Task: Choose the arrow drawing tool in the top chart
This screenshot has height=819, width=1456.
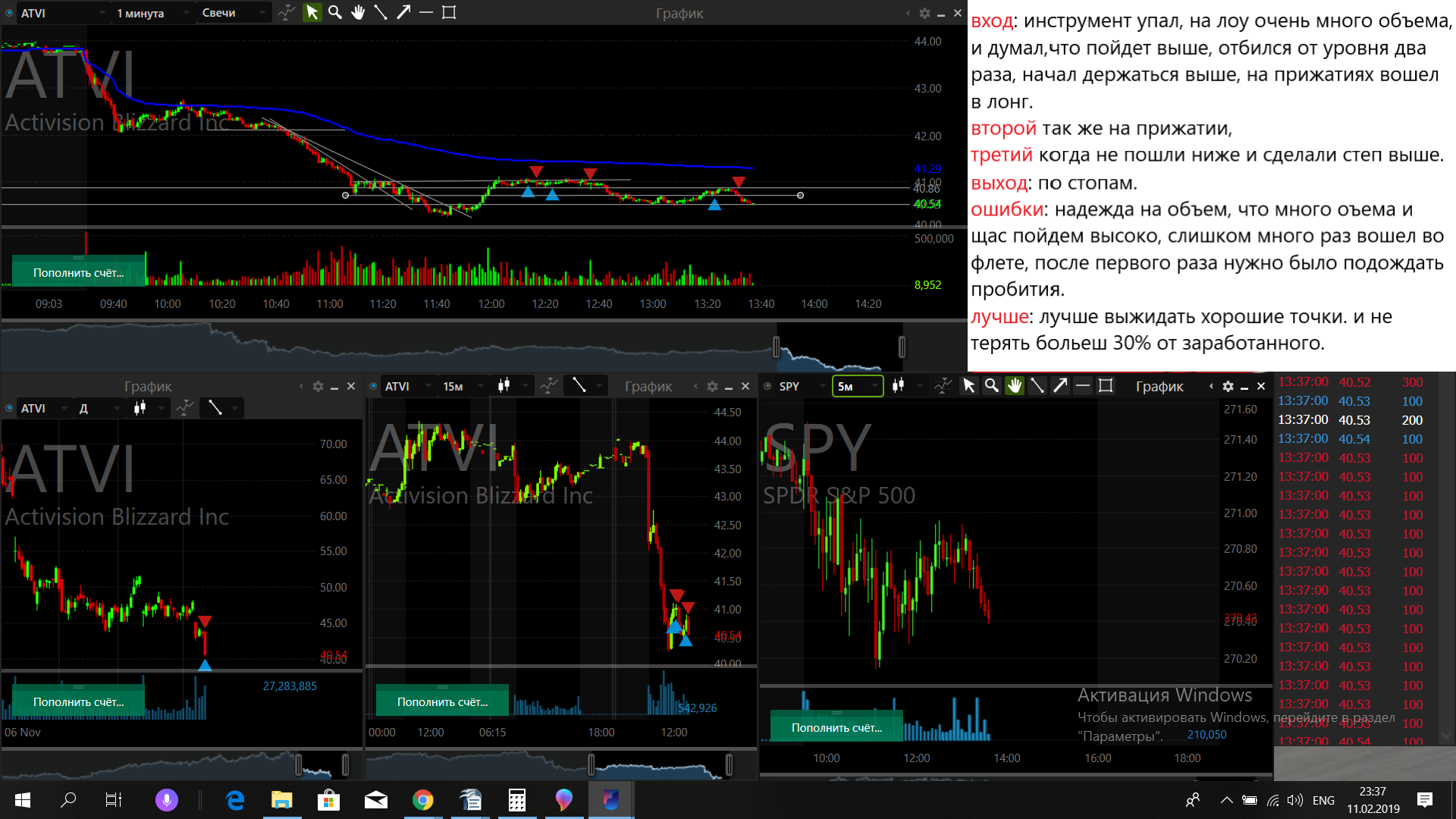Action: (403, 12)
